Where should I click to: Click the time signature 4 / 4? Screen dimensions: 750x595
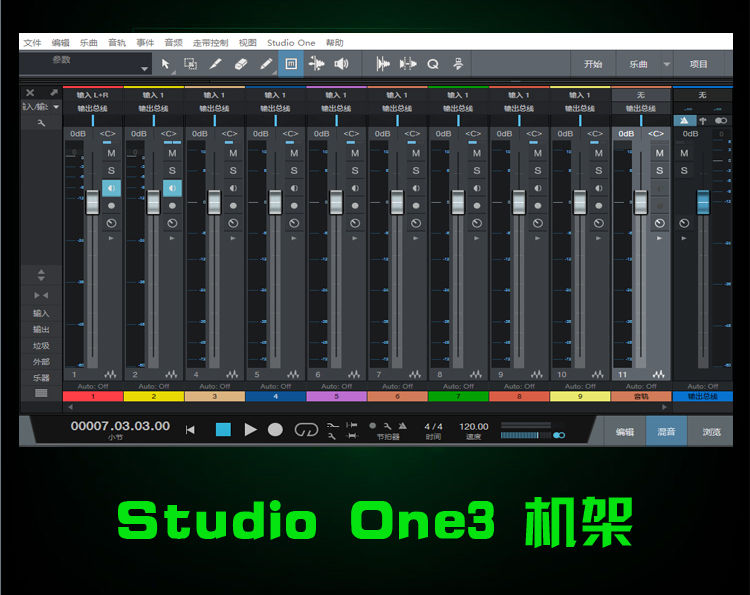(x=433, y=426)
